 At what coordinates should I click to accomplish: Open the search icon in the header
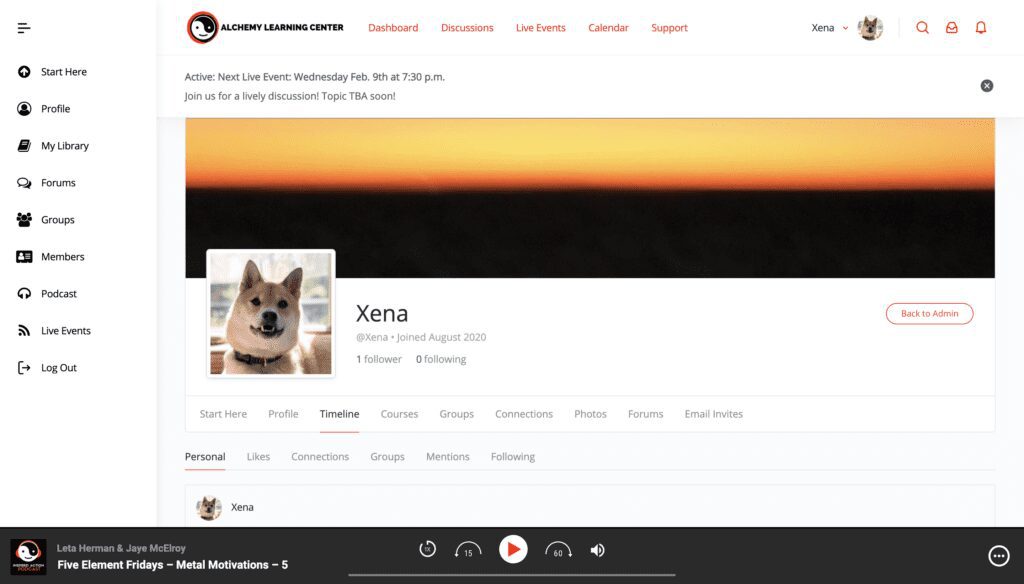[x=922, y=28]
